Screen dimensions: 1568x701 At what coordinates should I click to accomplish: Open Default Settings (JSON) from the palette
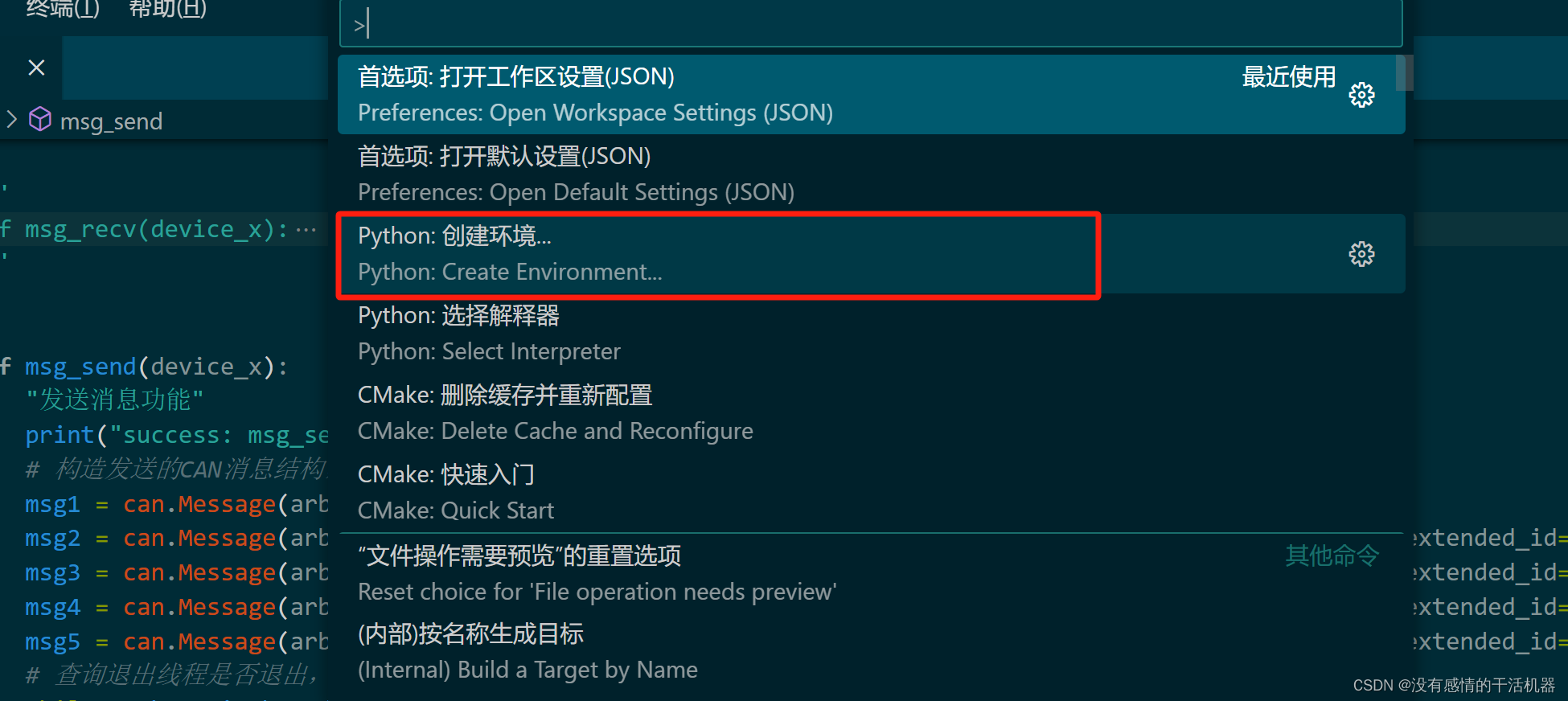coord(563,174)
